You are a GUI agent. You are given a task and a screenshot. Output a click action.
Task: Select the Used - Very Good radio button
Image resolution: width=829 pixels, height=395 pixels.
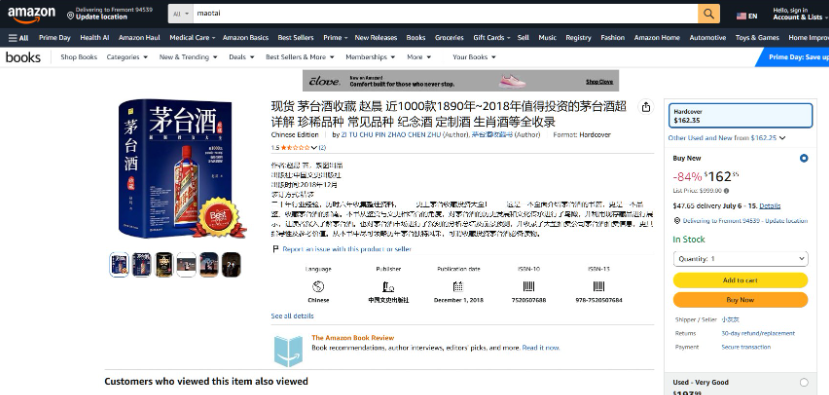(804, 382)
